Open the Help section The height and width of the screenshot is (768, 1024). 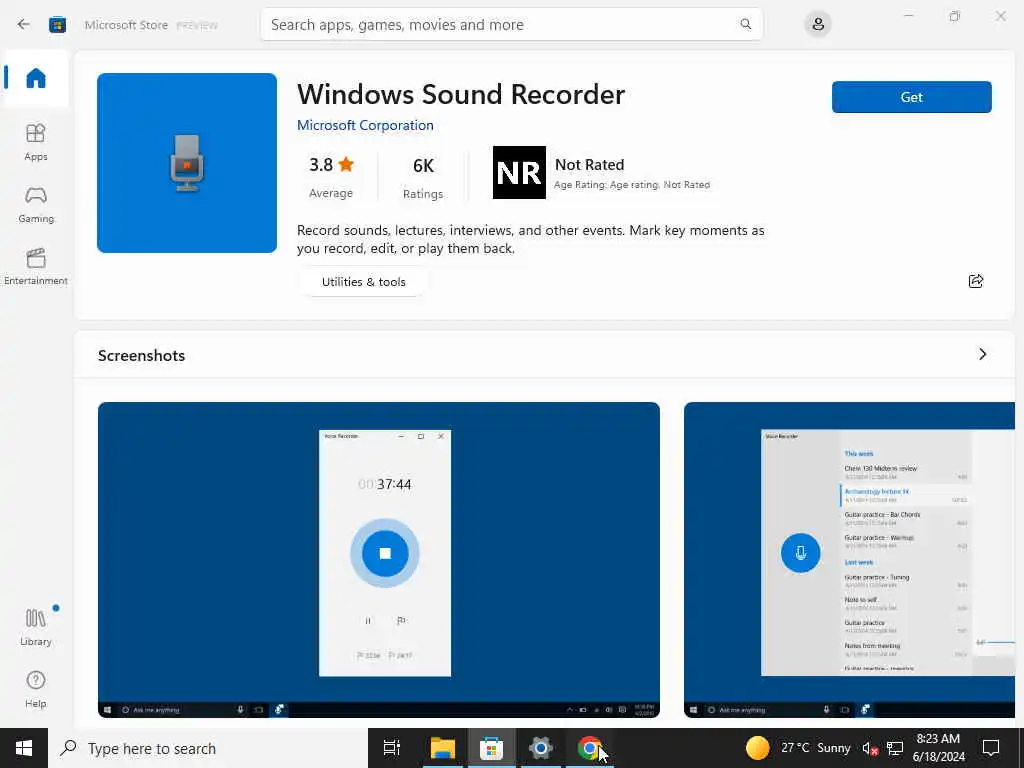pos(36,690)
